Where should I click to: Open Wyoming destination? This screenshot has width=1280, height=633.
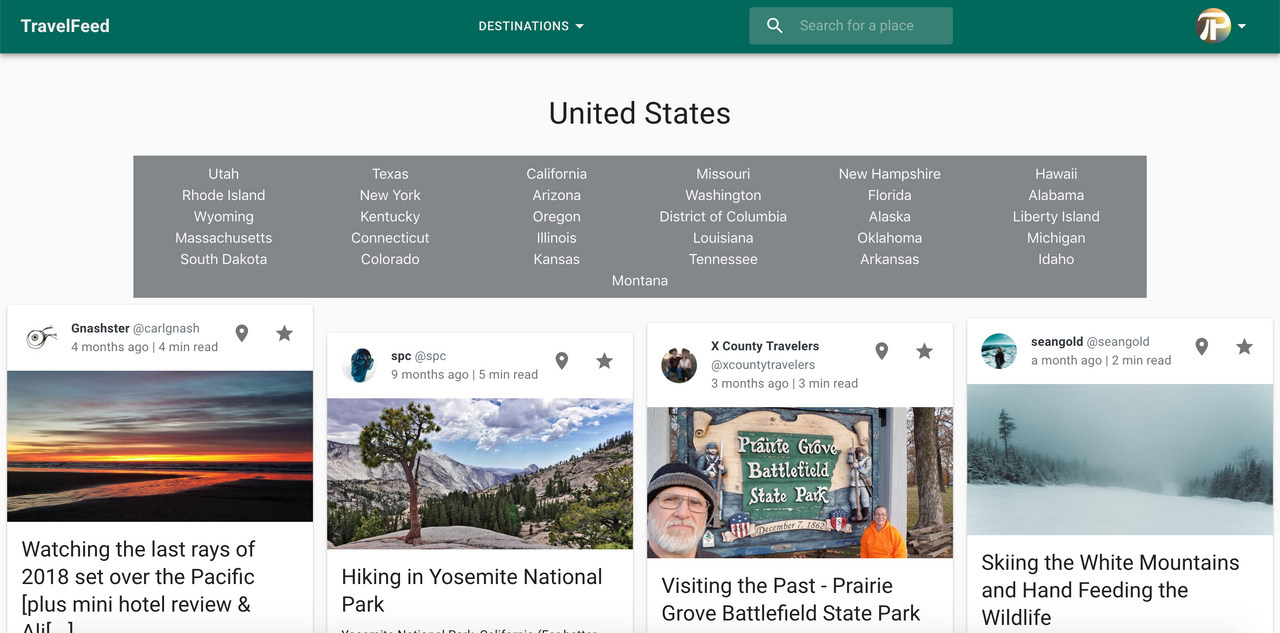coord(224,216)
